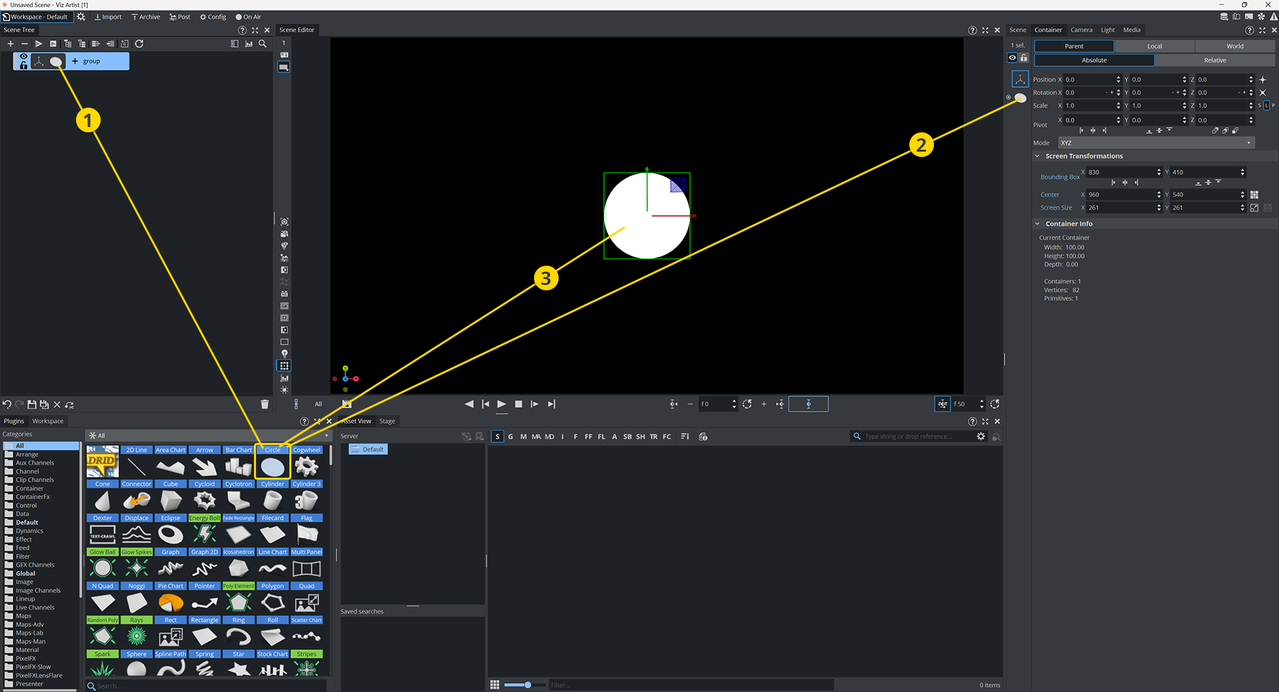Adjust the asset thumbnail size slider
Screen dimensions: 1279x692
527,685
